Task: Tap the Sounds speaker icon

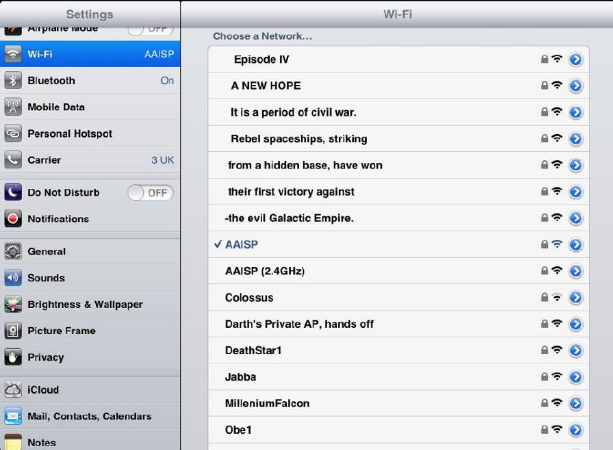Action: (x=13, y=278)
